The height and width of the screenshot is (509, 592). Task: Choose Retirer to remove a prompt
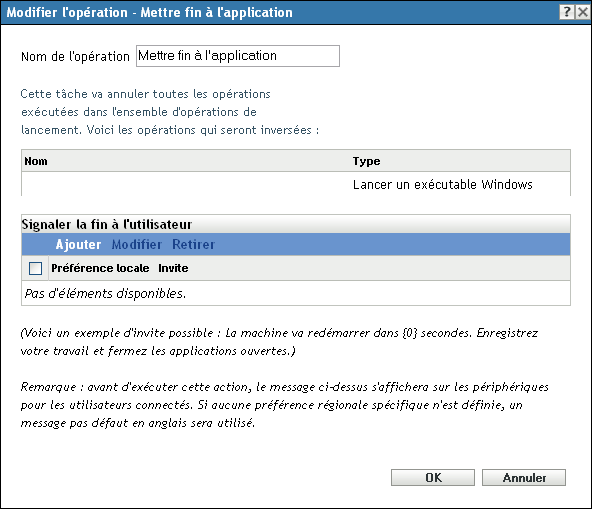click(x=193, y=244)
